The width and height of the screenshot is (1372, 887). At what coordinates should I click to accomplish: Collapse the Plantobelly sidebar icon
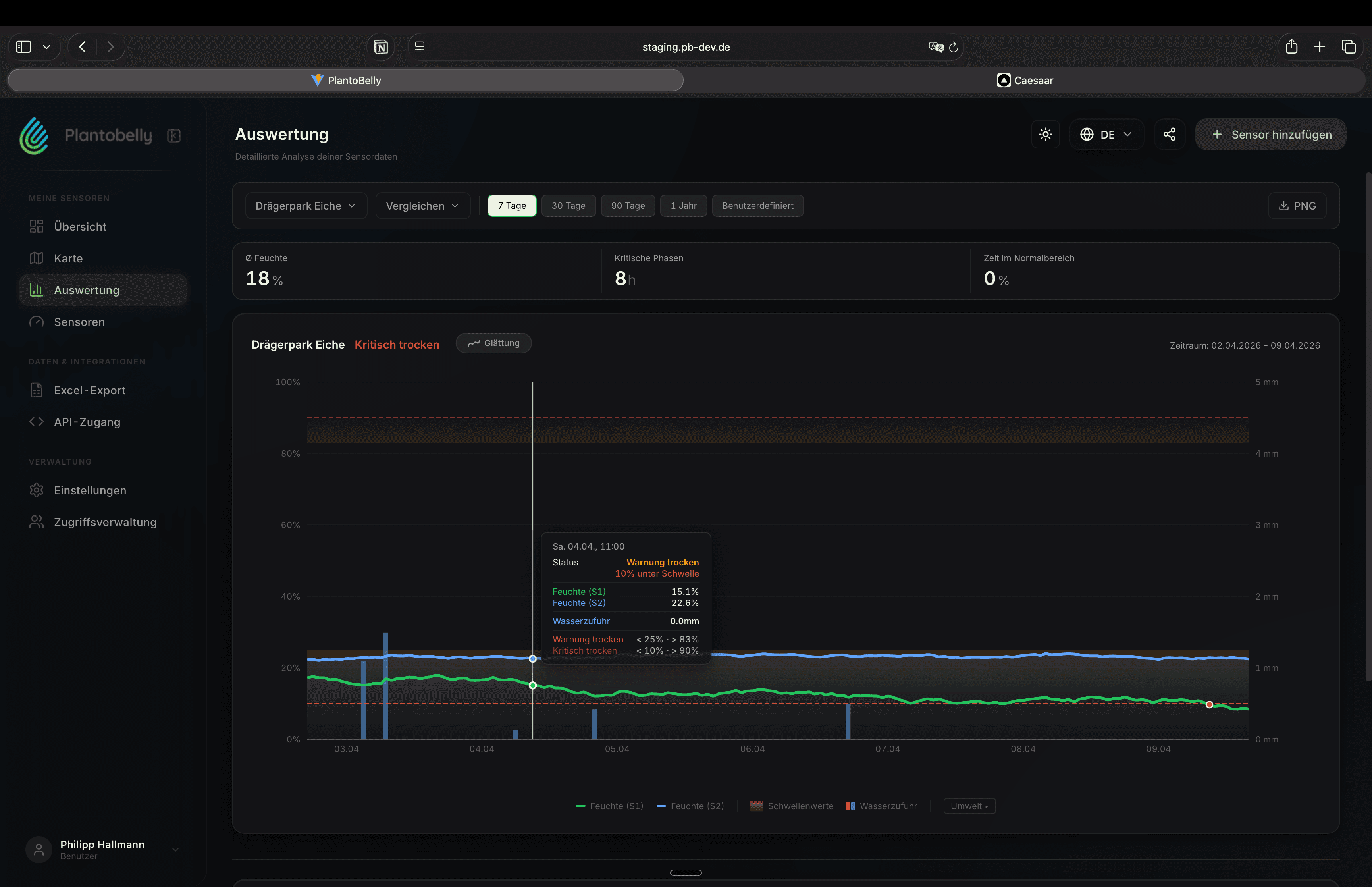tap(174, 135)
